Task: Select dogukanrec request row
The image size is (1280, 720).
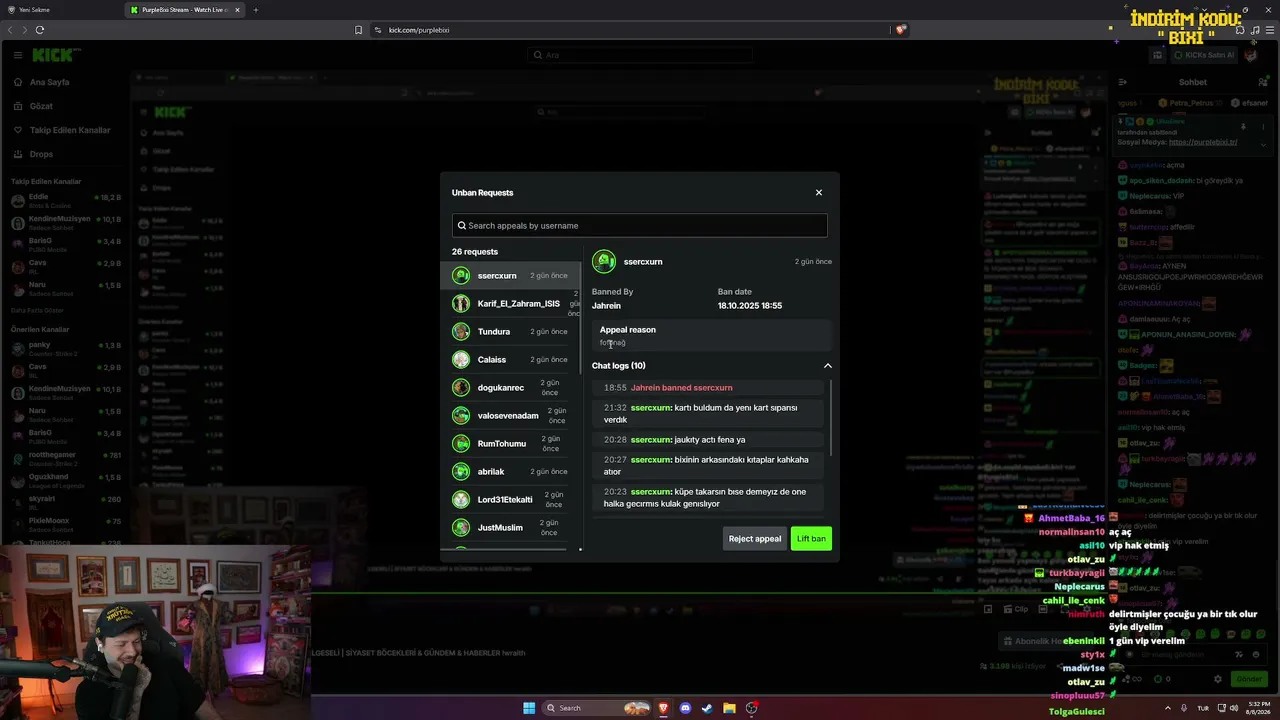Action: [x=510, y=387]
